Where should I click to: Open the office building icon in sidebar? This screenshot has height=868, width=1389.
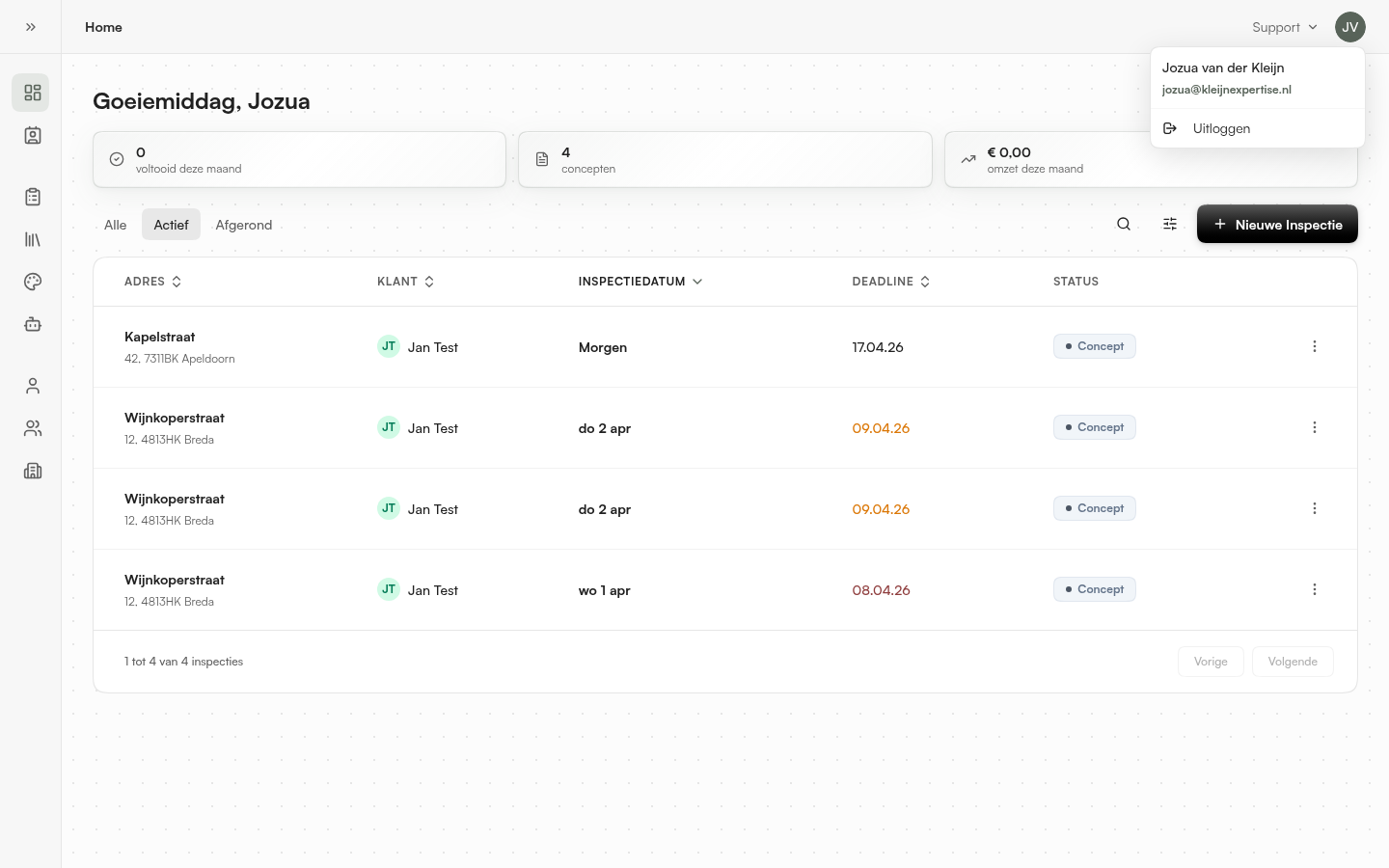tap(33, 471)
